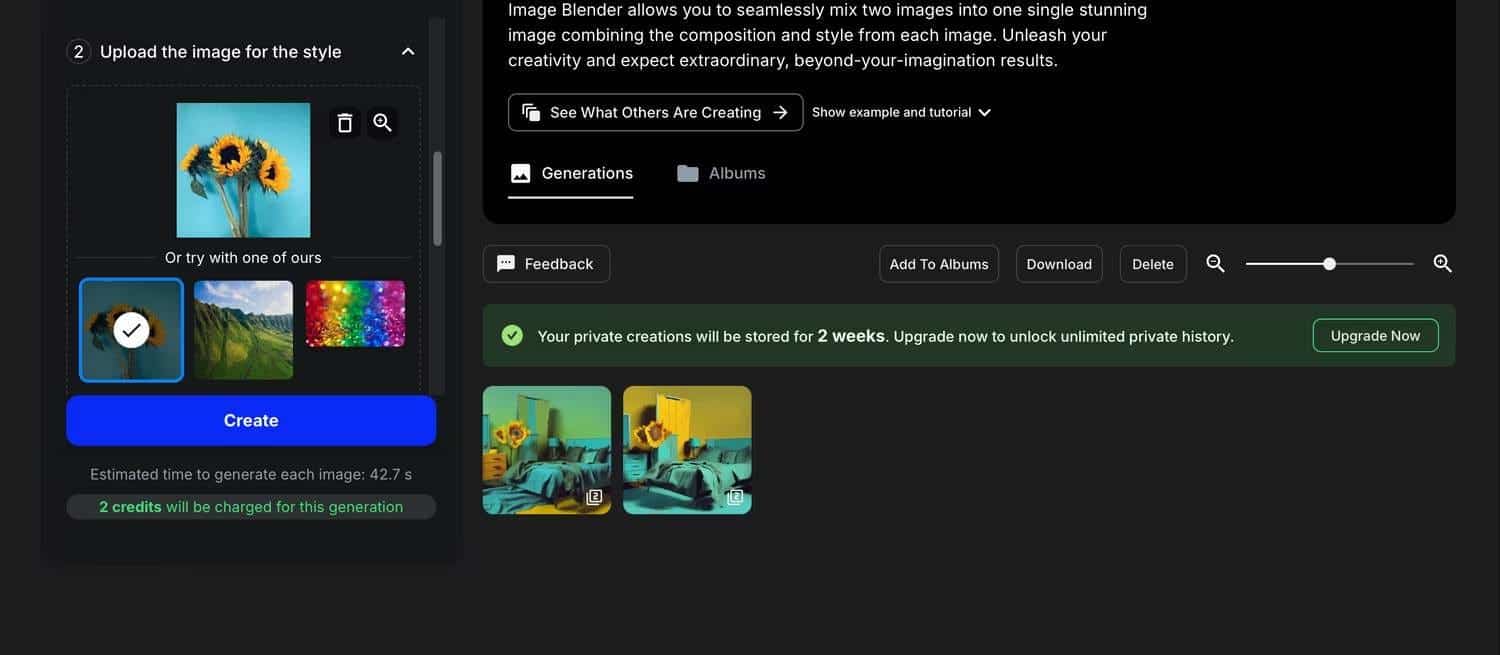
Task: Collapse the Upload style image section
Action: tap(408, 52)
